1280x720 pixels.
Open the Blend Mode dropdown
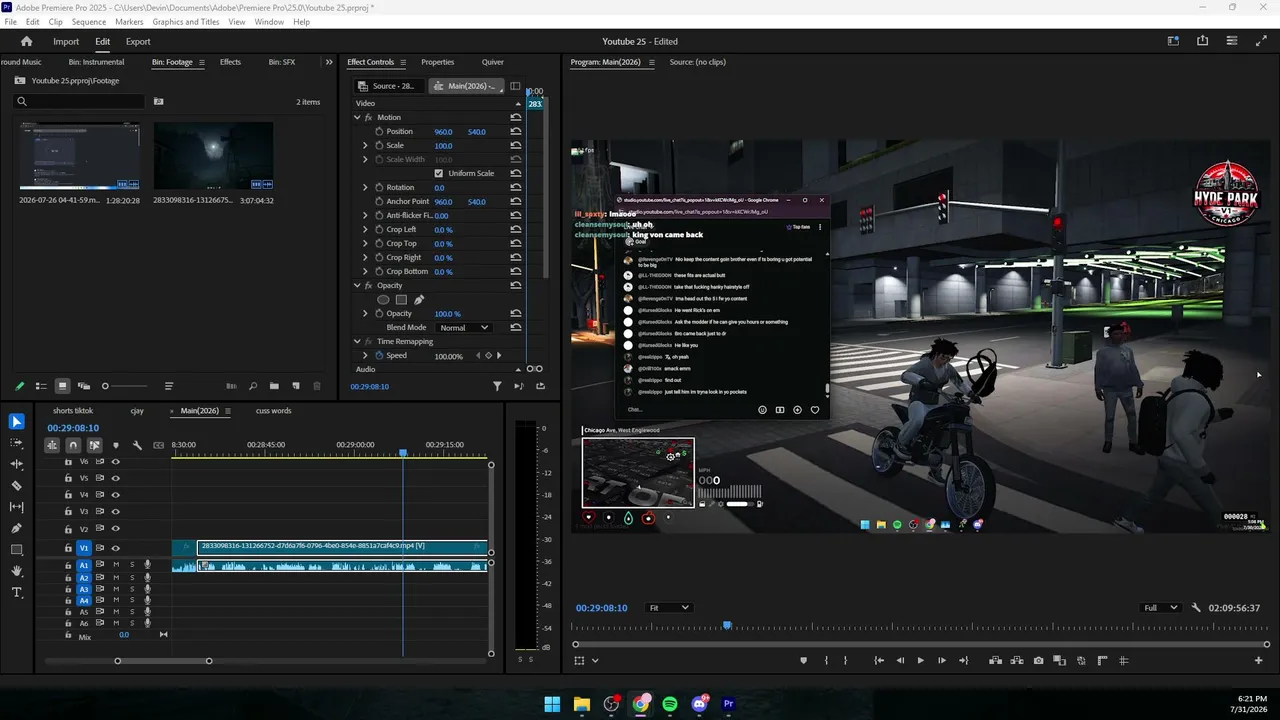pyautogui.click(x=464, y=327)
